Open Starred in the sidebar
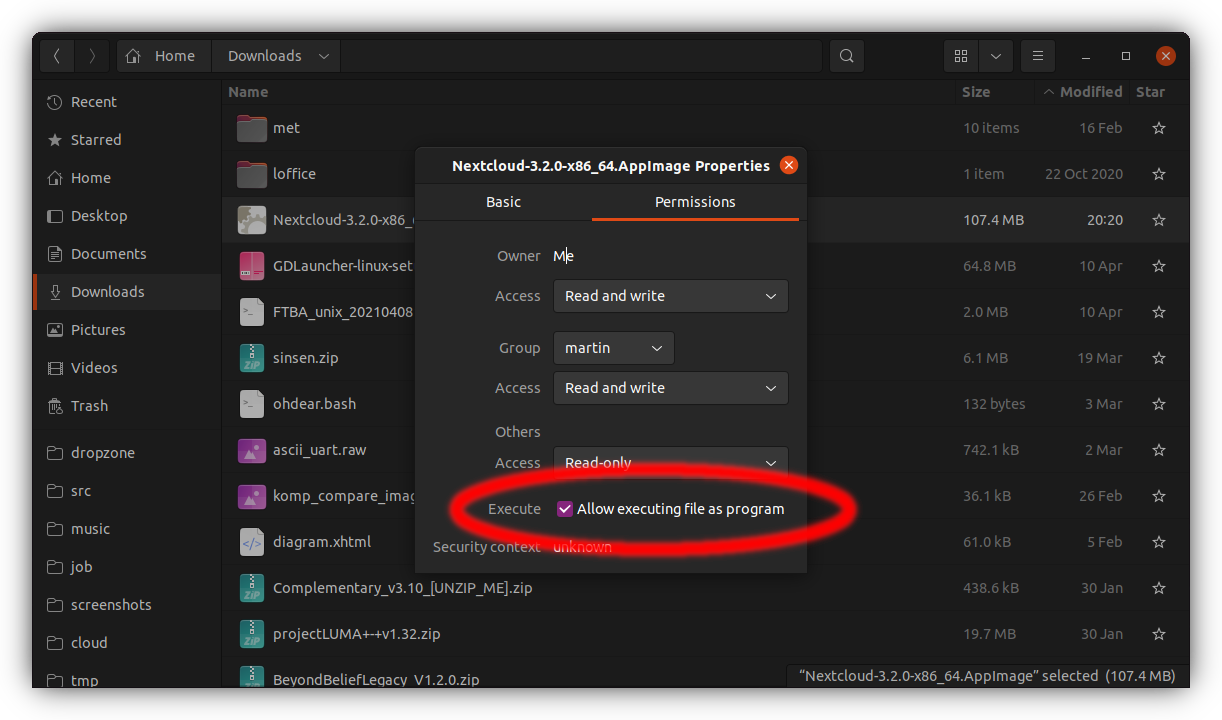The height and width of the screenshot is (720, 1222). 127,140
